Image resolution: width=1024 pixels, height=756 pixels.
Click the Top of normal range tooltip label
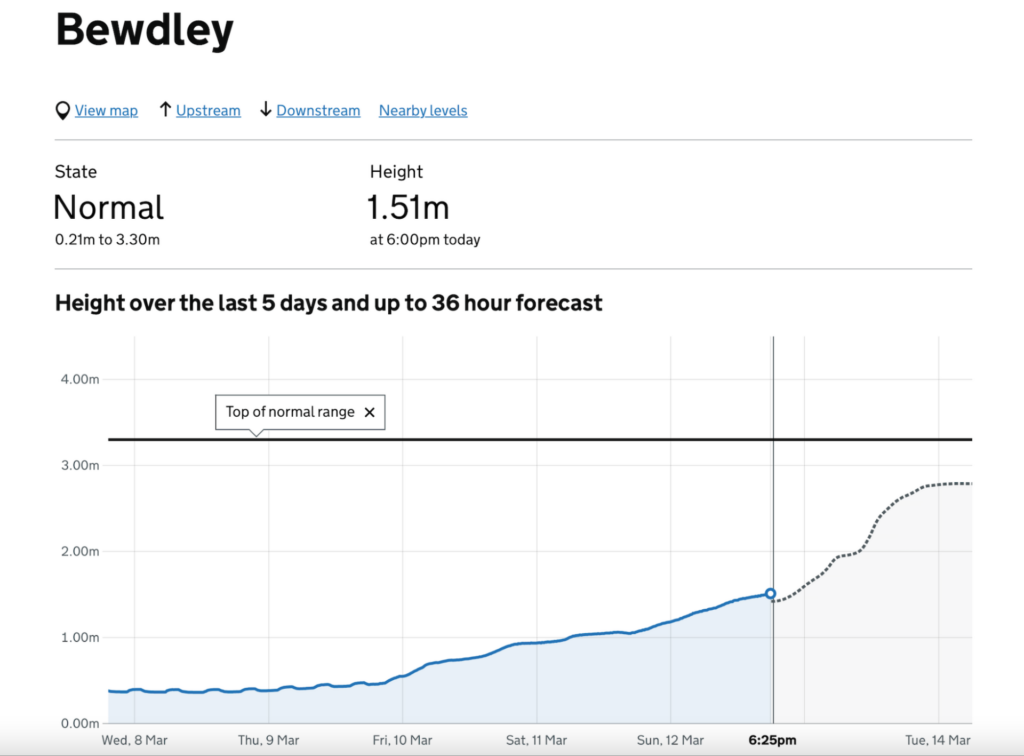click(290, 412)
